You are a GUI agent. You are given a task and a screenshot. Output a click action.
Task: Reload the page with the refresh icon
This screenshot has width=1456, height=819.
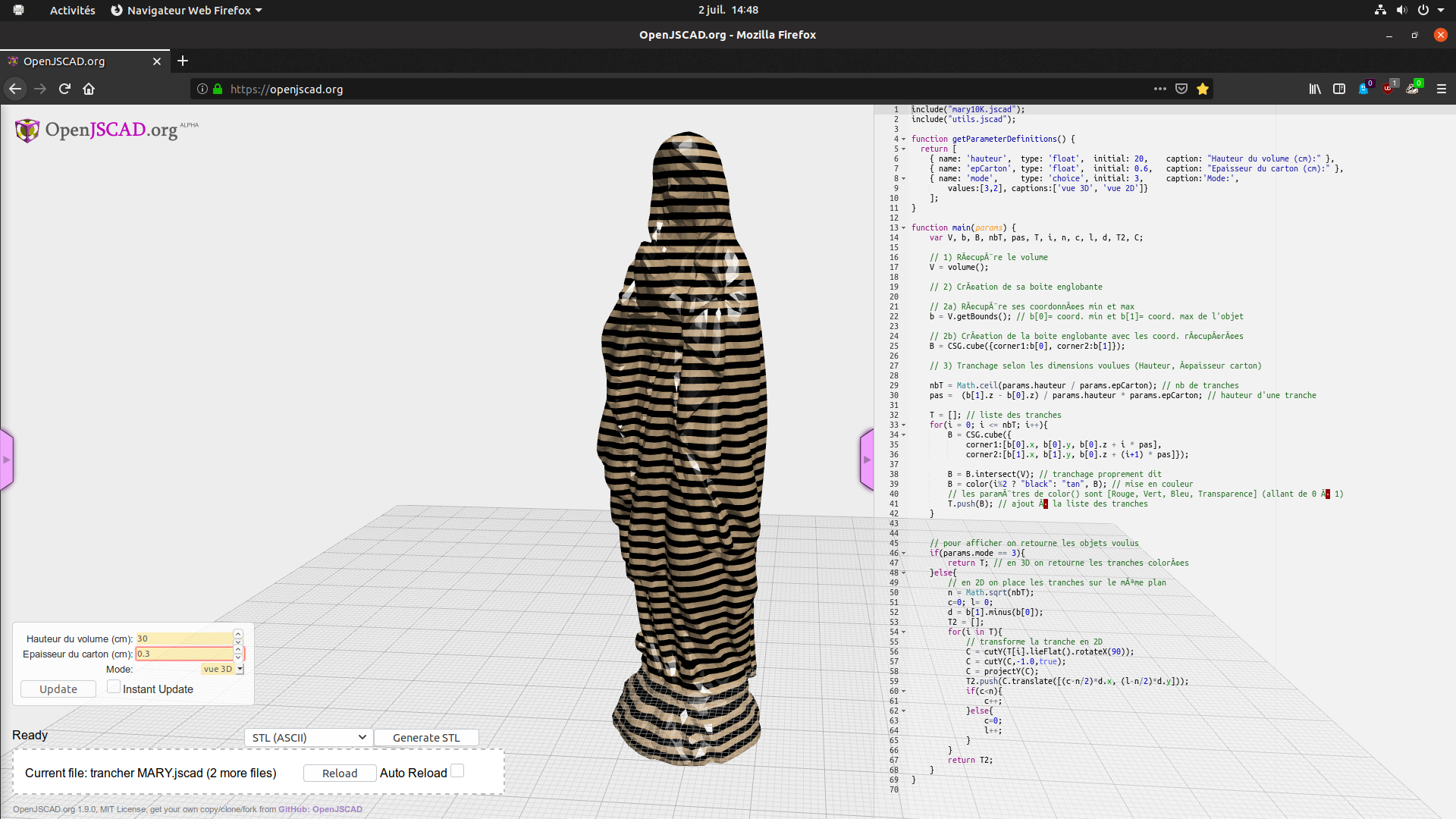coord(64,89)
